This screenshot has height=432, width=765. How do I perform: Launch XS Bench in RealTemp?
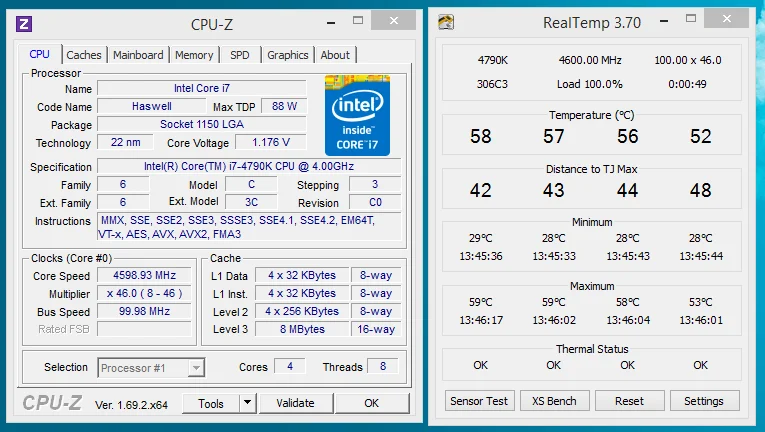(x=554, y=401)
